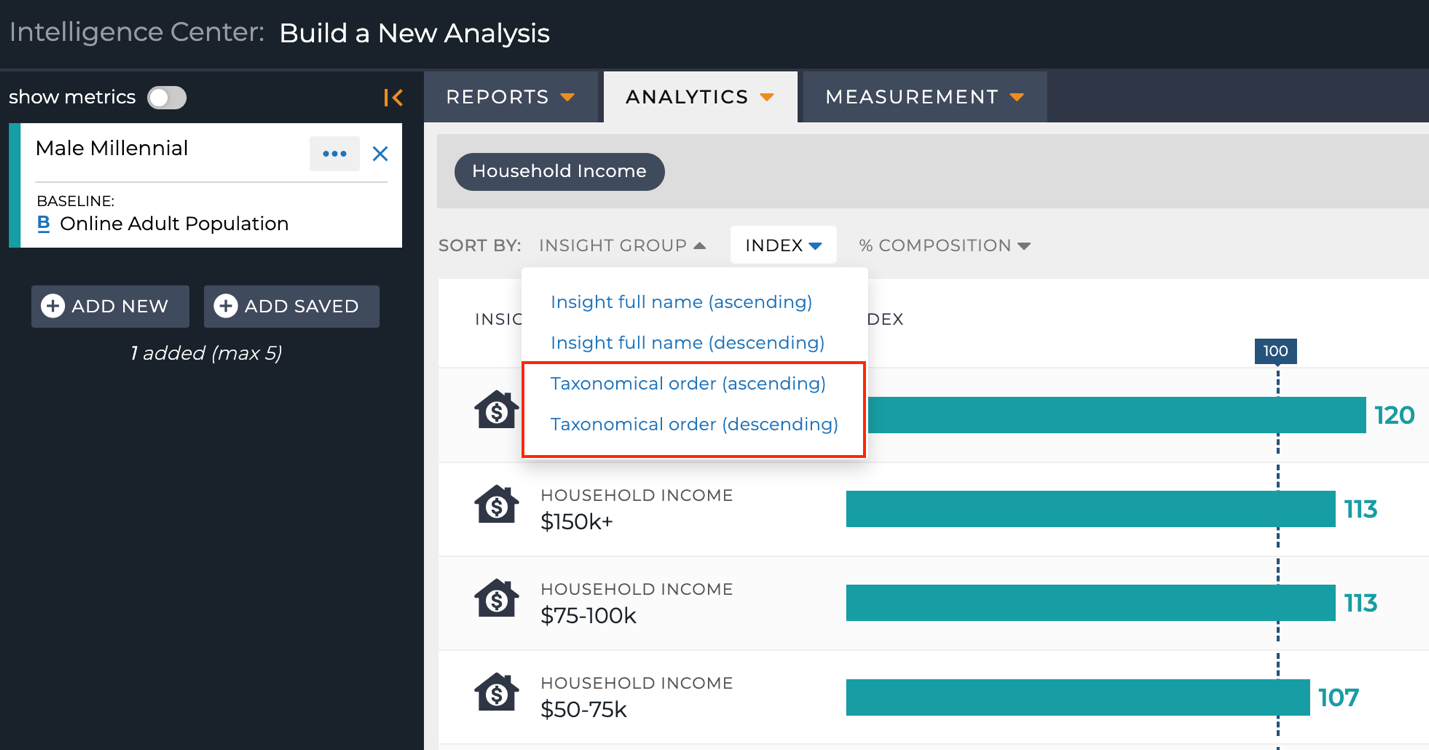
Task: Click house icon in $75-100k row
Action: (x=496, y=599)
